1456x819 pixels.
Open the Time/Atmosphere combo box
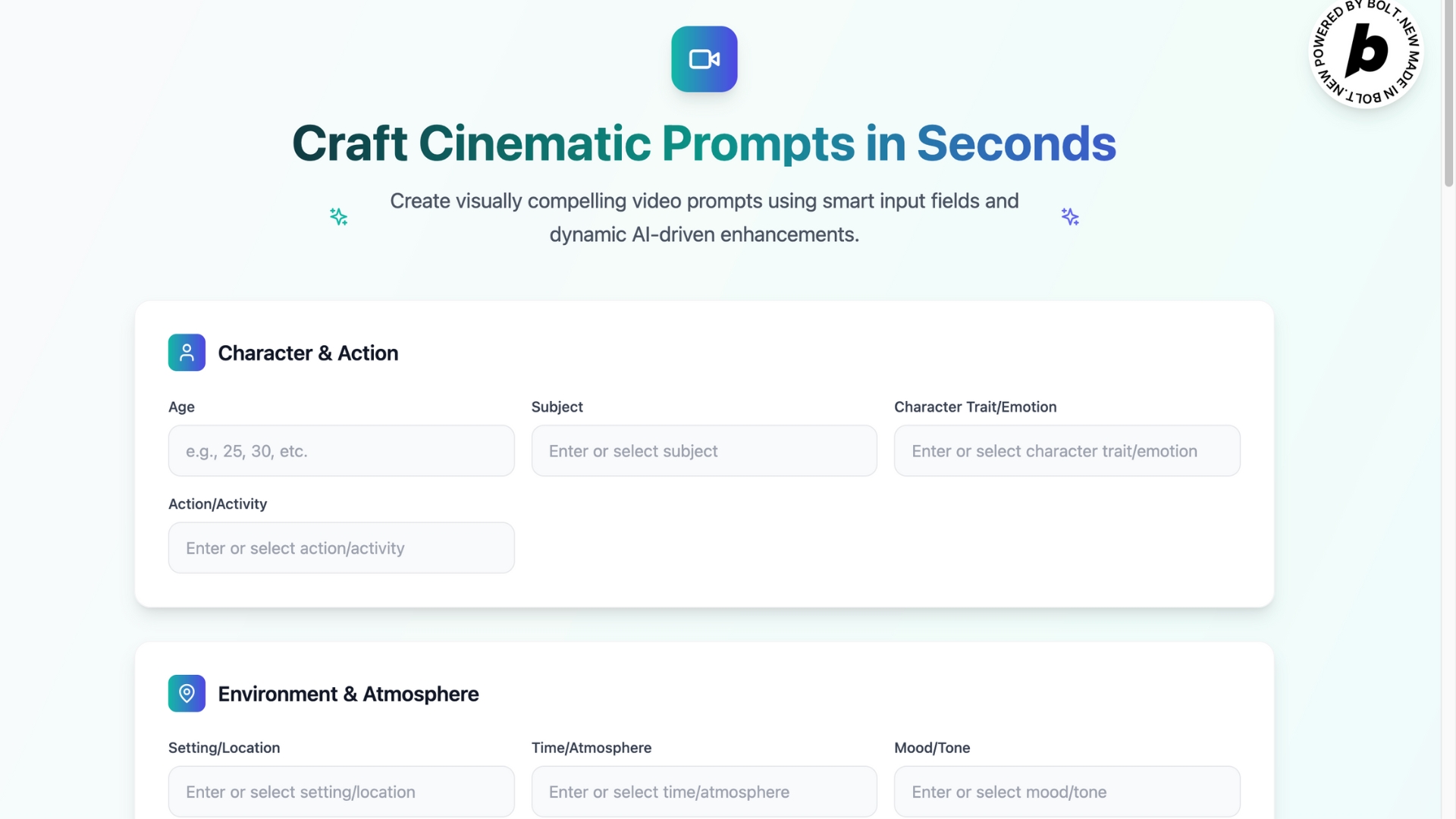click(x=704, y=792)
